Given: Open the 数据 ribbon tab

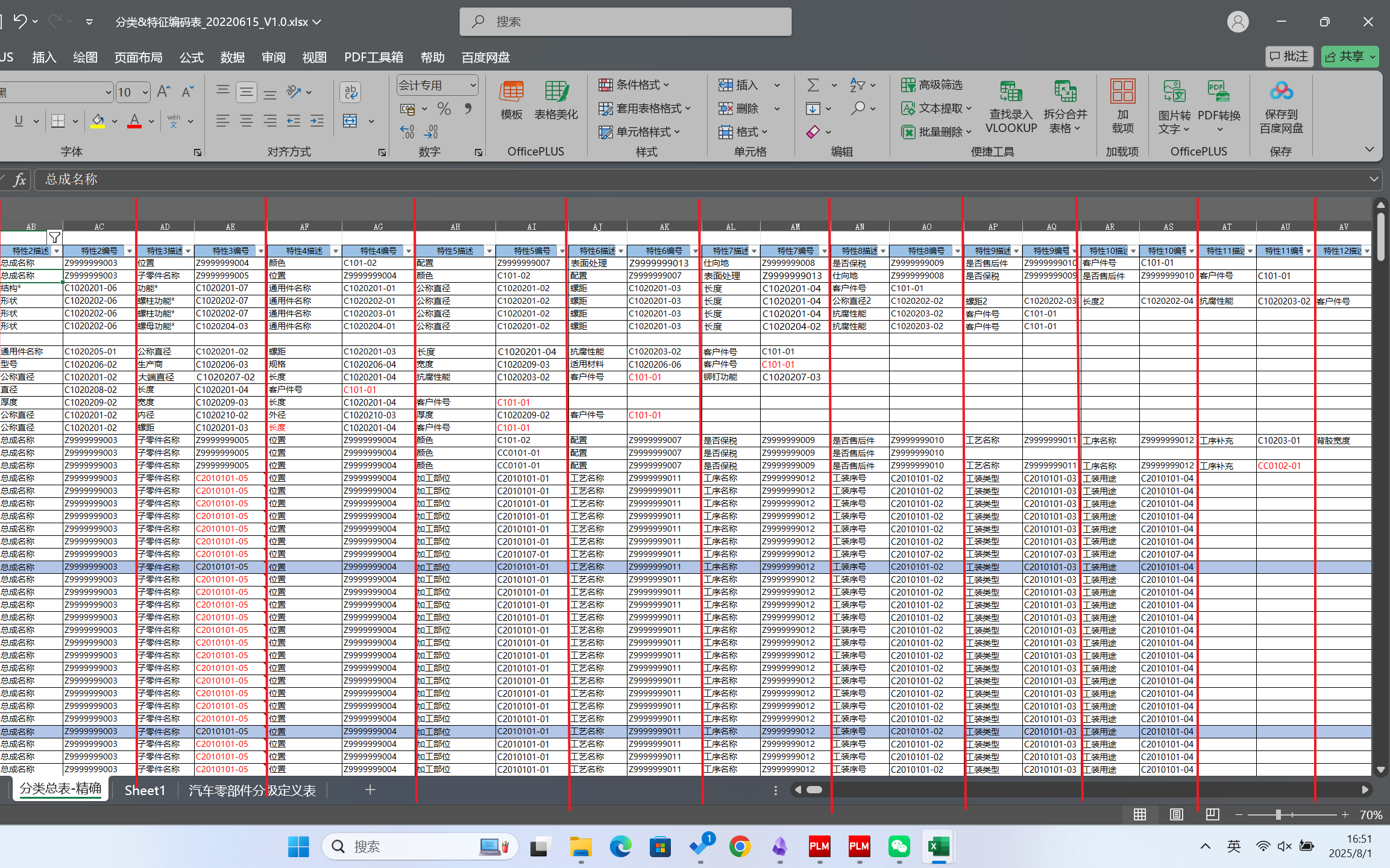Looking at the screenshot, I should click(233, 57).
